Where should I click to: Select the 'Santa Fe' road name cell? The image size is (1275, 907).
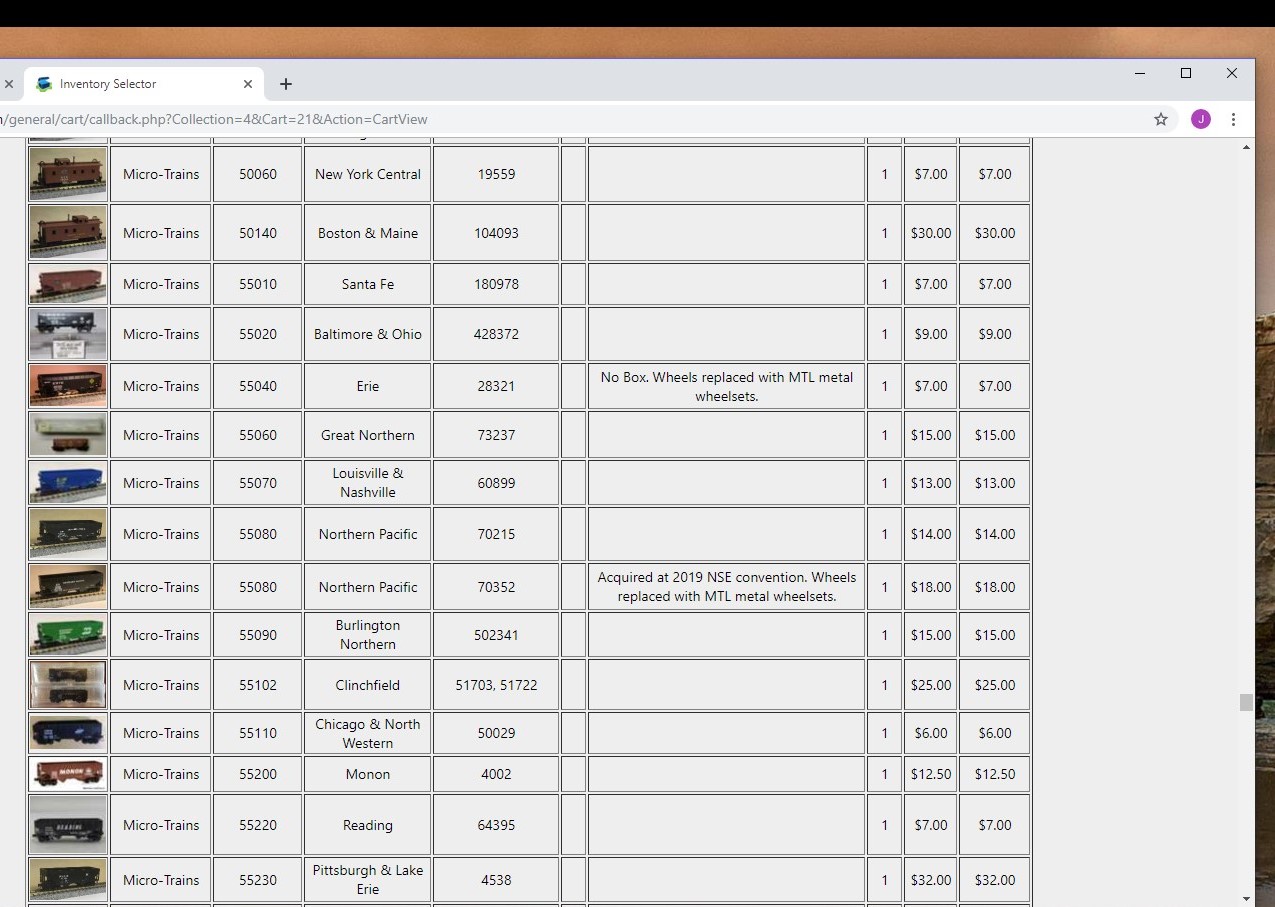point(368,284)
